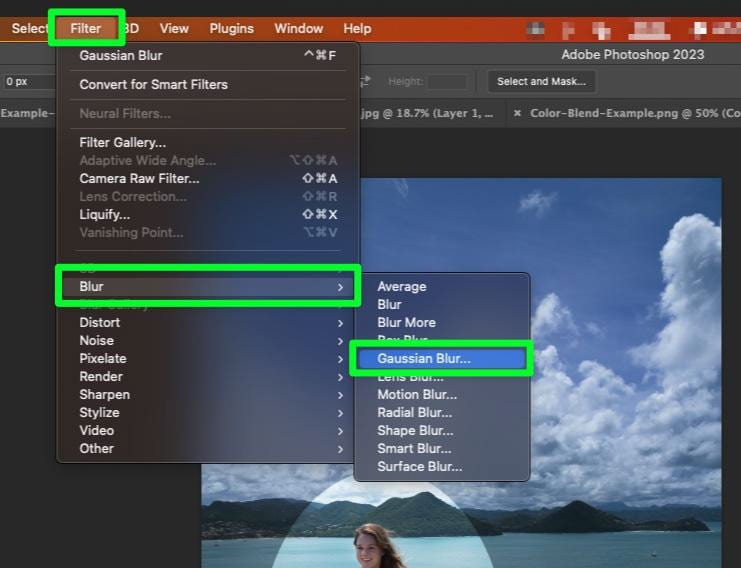The height and width of the screenshot is (568, 741).
Task: Select Blur More filter
Action: pos(442,322)
